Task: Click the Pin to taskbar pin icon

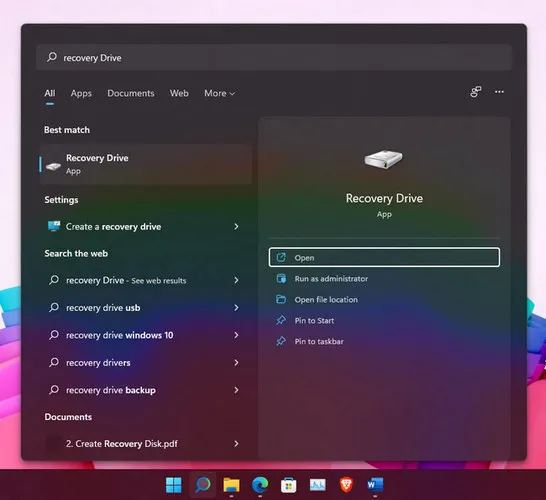Action: pos(281,341)
